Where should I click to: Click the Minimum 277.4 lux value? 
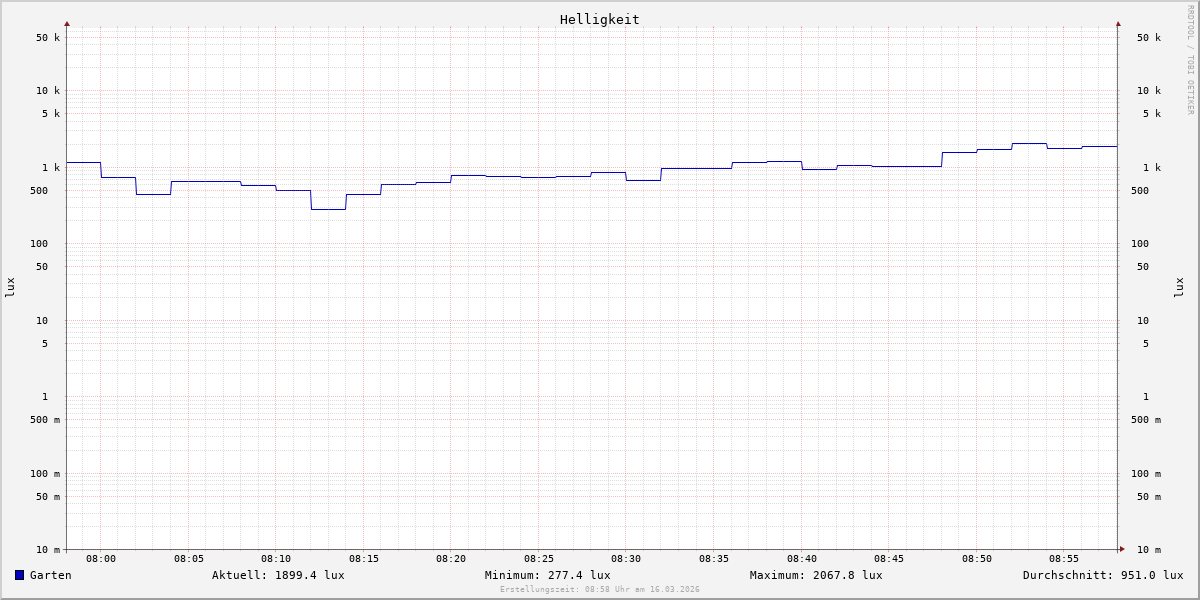(547, 575)
